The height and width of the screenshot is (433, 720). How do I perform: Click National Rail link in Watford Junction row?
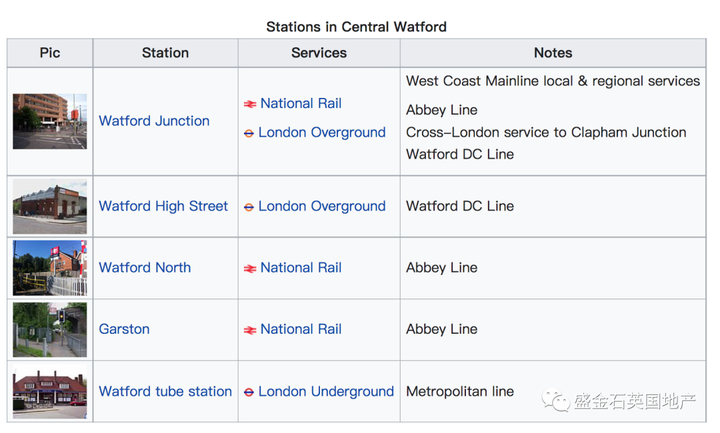point(301,103)
